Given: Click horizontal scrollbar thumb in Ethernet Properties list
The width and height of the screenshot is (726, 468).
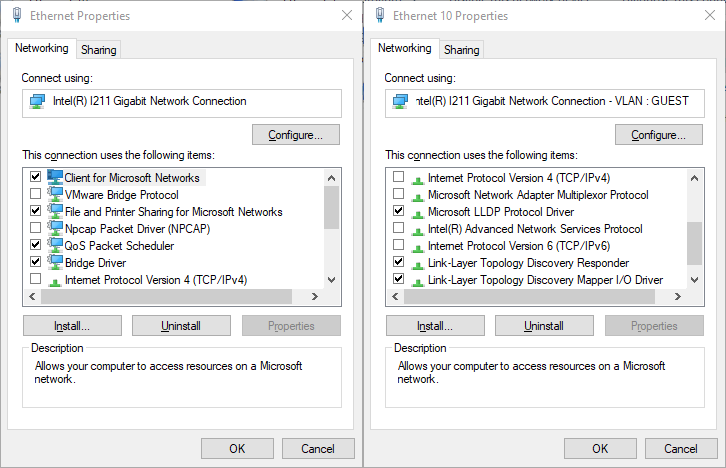Looking at the screenshot, I should click(x=166, y=297).
